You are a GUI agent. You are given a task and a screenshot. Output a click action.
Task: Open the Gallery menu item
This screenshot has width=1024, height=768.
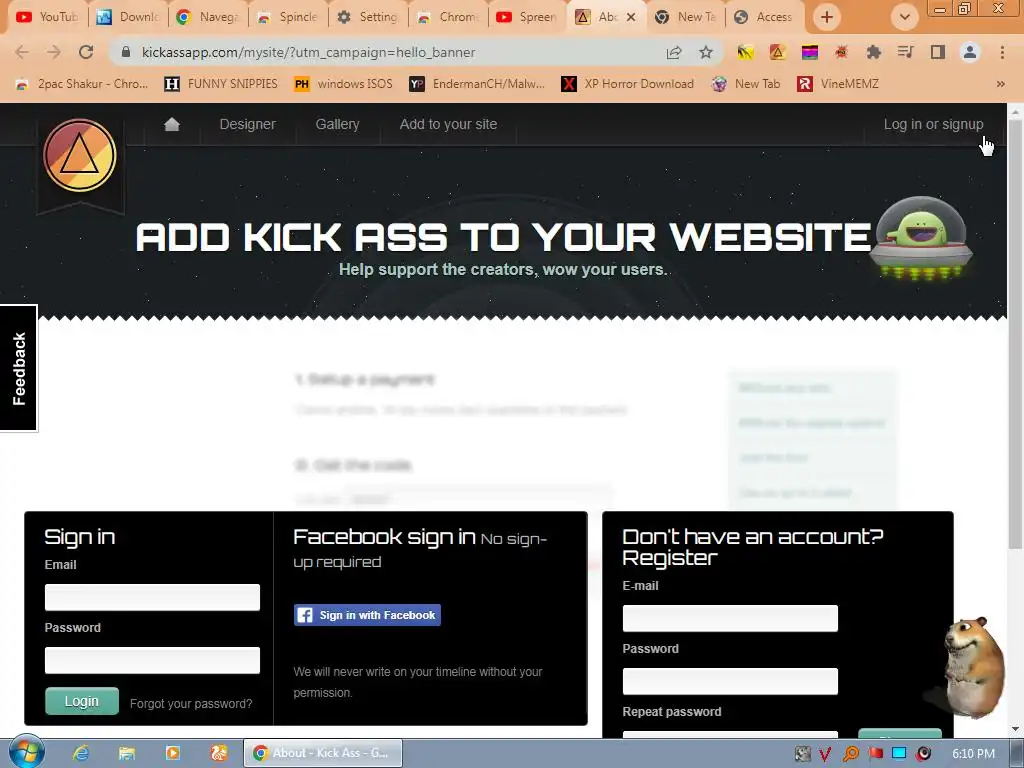click(x=338, y=124)
